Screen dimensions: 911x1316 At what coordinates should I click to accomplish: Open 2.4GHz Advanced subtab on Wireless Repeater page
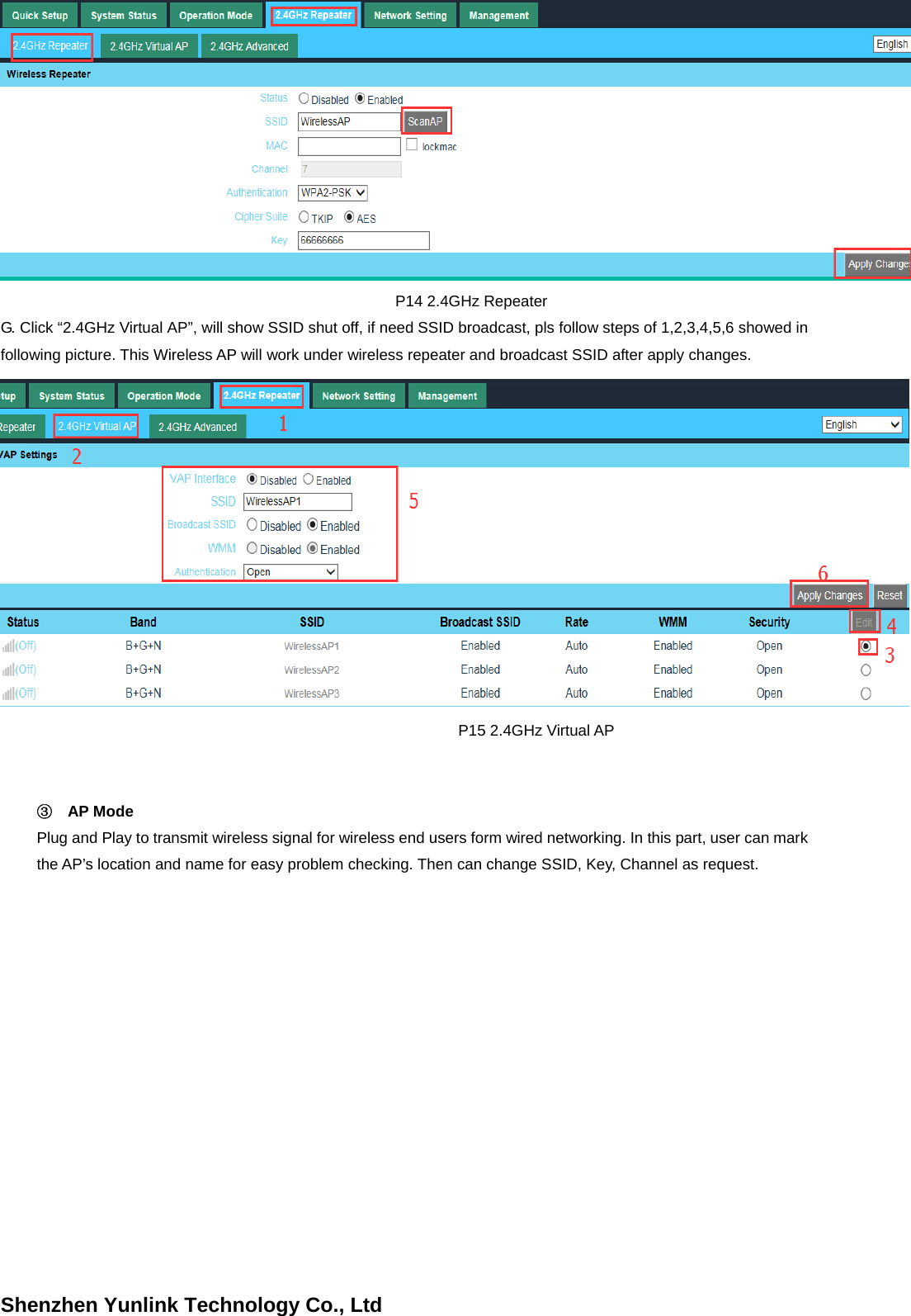coord(249,46)
